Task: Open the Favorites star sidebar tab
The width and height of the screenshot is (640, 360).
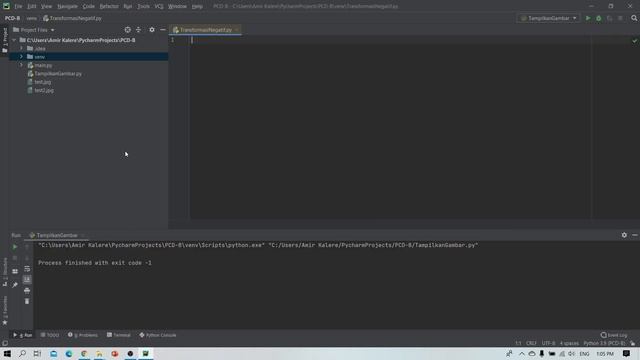Action: pos(5,311)
